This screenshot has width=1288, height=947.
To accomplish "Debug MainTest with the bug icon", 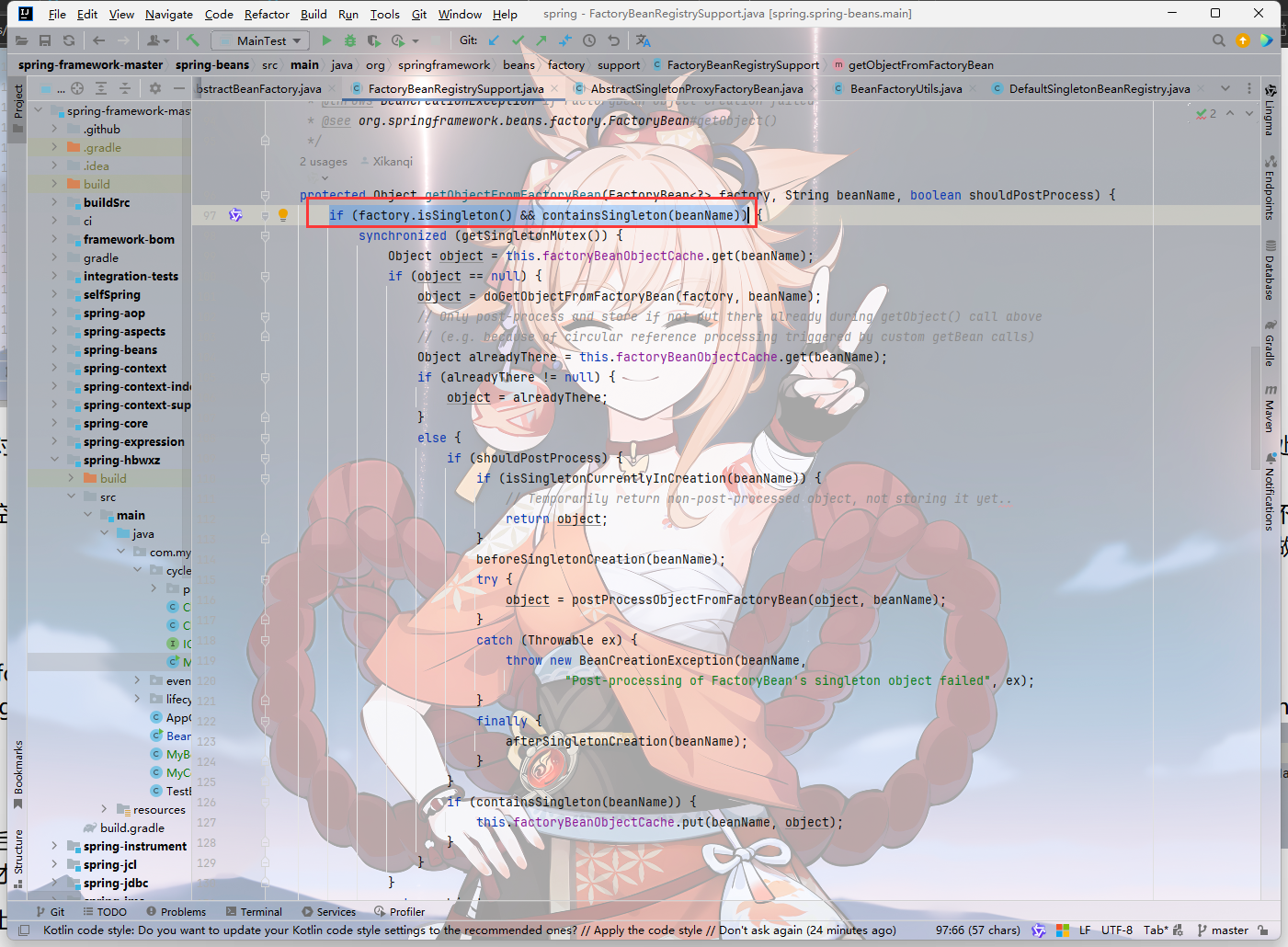I will pos(350,40).
